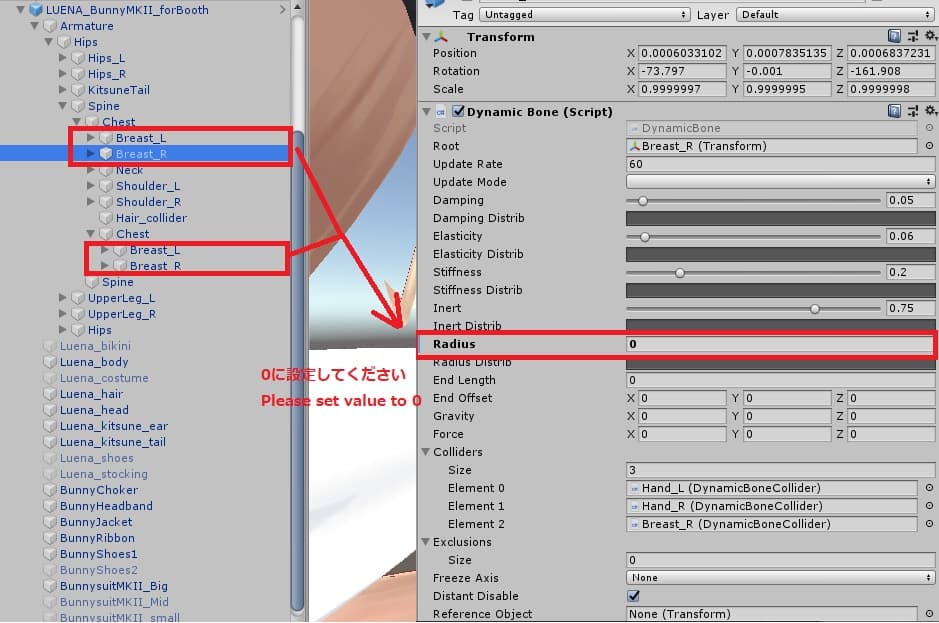Screen dimensions: 939x623
Task: Collapse the Dynamic Bone component foldout
Action: (426, 111)
